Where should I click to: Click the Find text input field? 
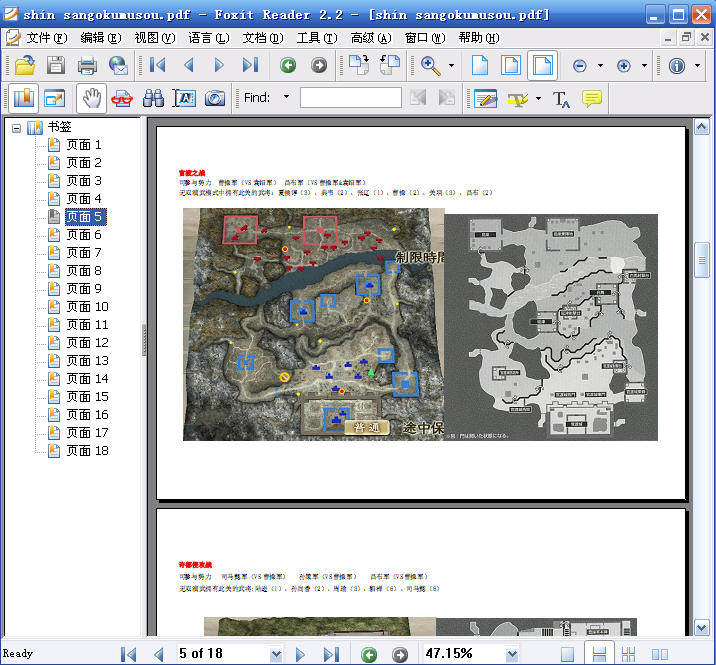pos(351,98)
